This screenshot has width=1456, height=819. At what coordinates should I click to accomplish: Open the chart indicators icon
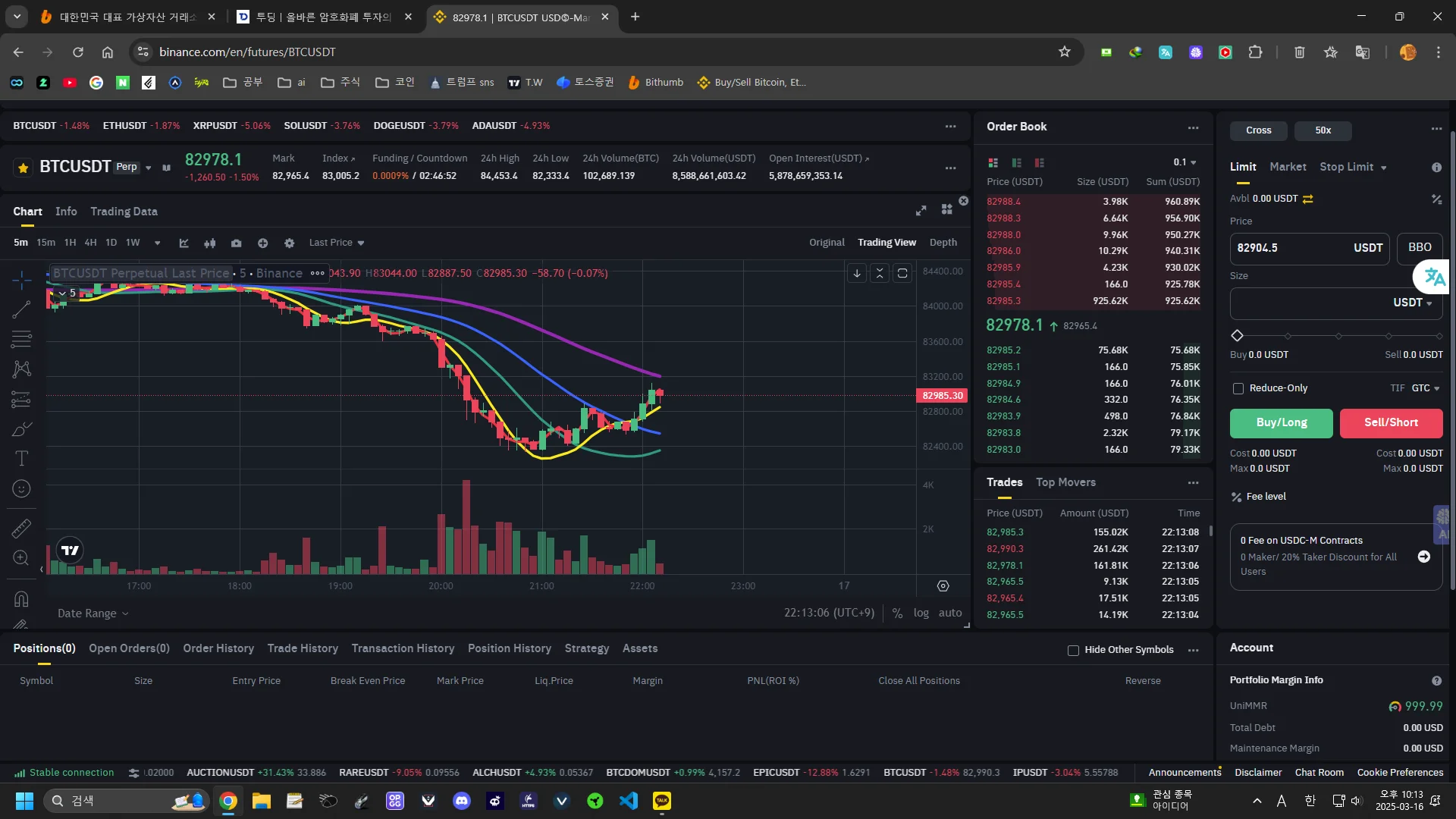point(184,243)
